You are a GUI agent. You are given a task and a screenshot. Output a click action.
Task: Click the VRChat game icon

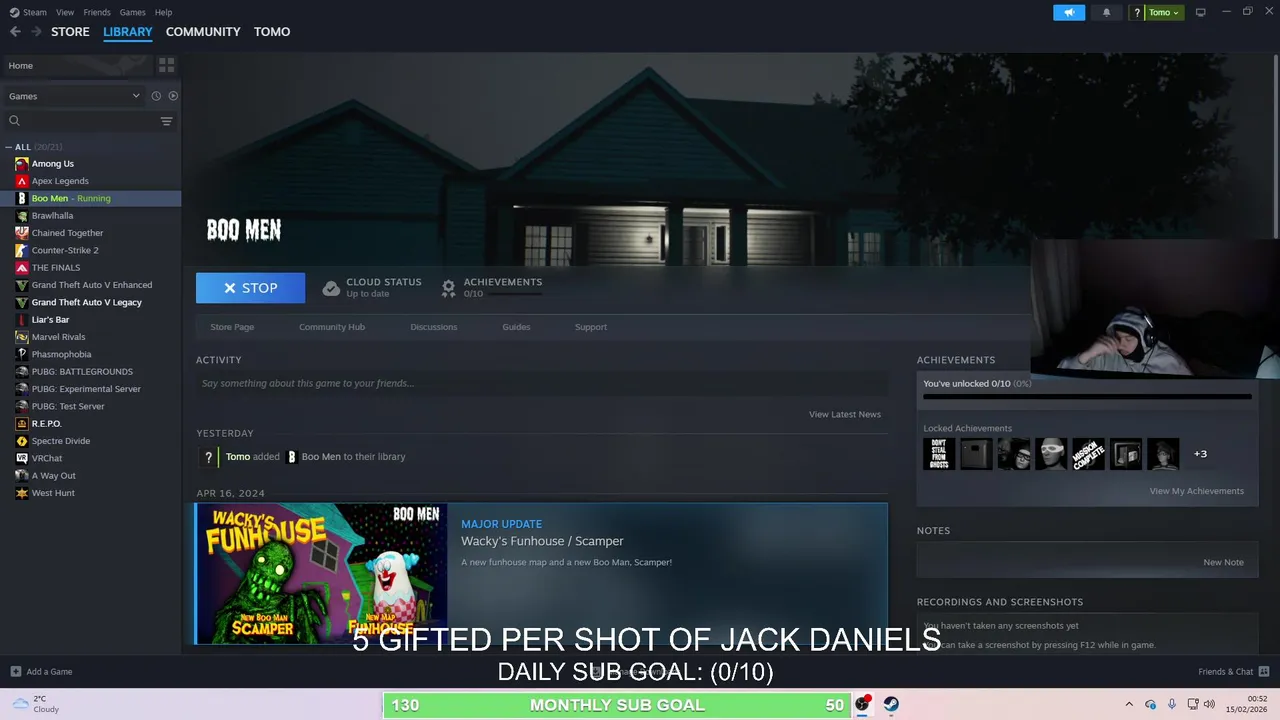[x=22, y=458]
